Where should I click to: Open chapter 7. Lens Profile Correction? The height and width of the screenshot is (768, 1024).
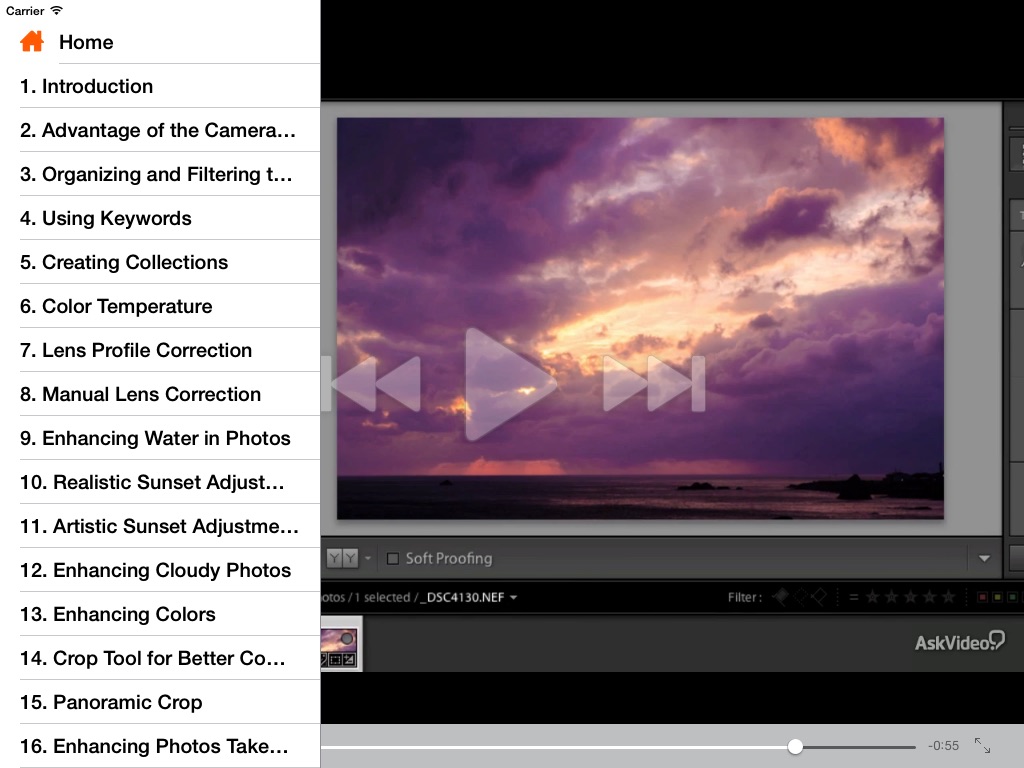pyautogui.click(x=160, y=350)
